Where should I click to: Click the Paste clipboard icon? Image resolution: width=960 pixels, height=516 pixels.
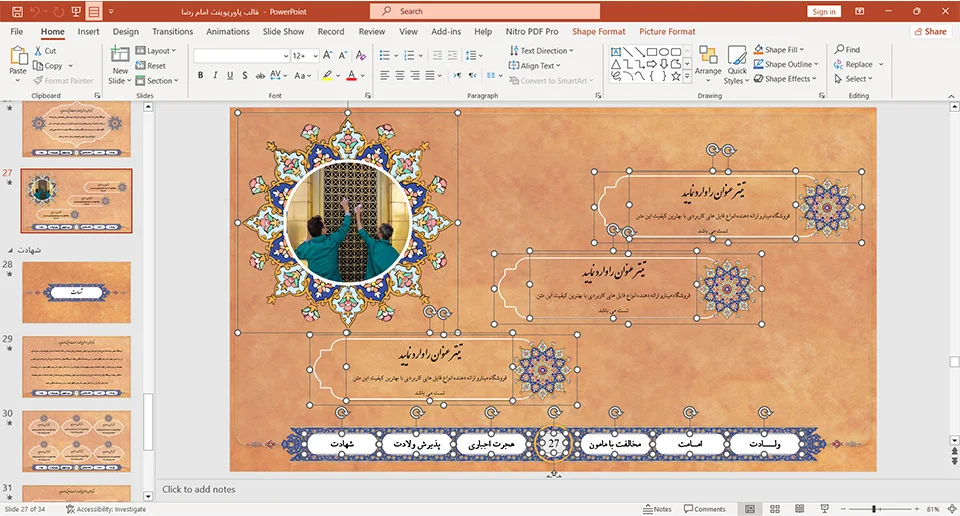(18, 56)
